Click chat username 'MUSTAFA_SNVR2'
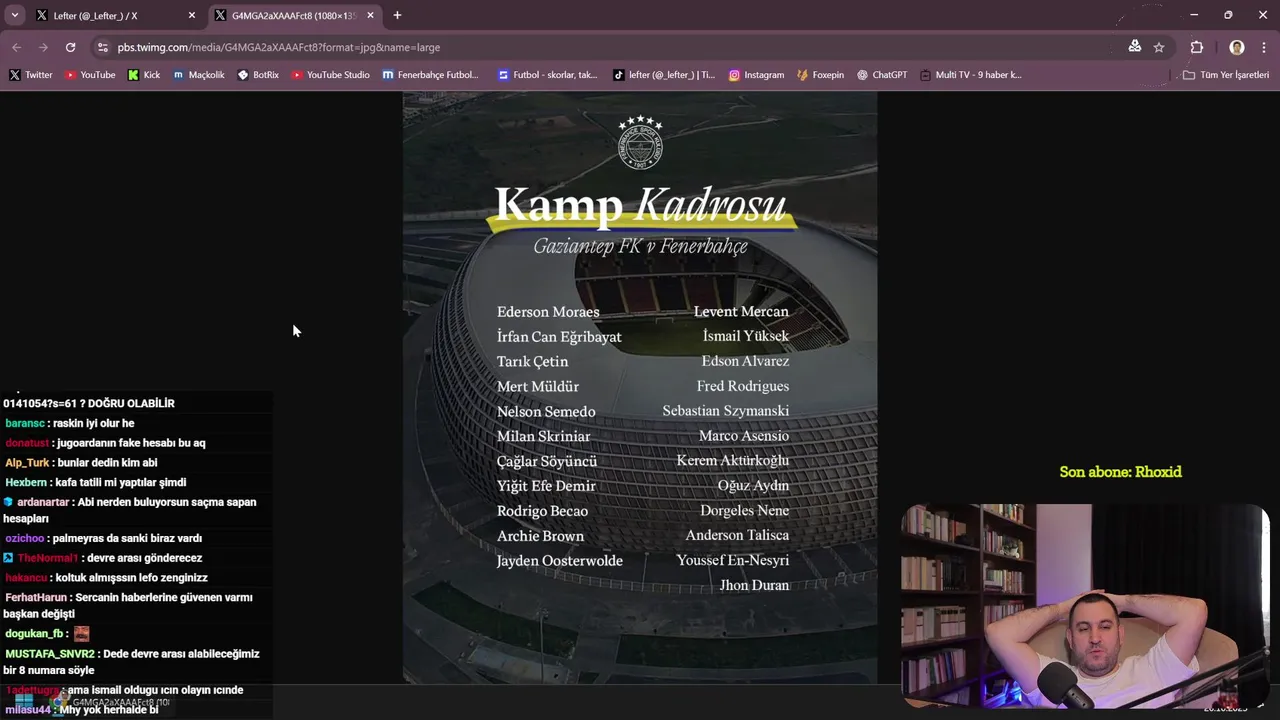The height and width of the screenshot is (720, 1280). pos(50,654)
